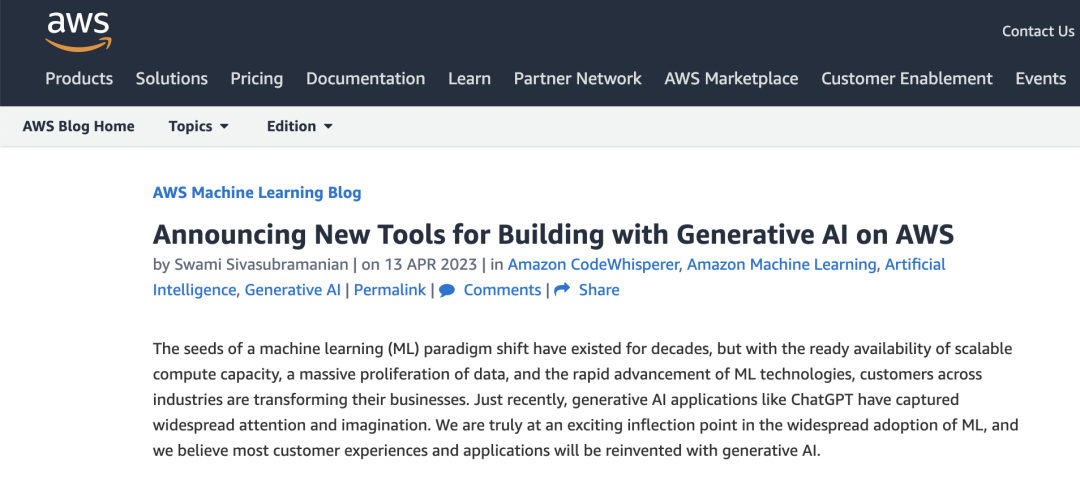Click the Amazon CodeWhisperer category link
Screen dimensions: 1080x483
click(594, 264)
